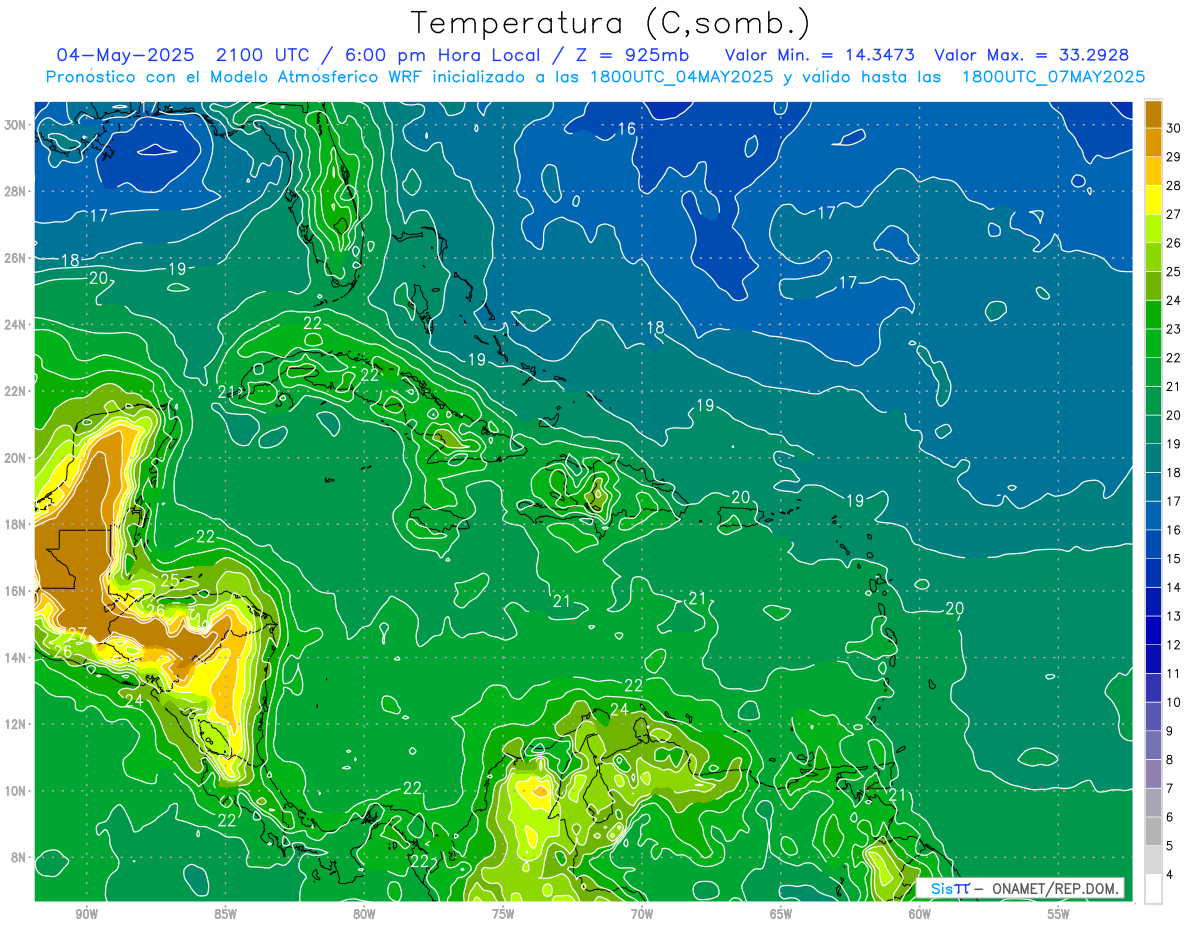Click the '12N' latitude axis label
The height and width of the screenshot is (927, 1200).
tap(17, 724)
